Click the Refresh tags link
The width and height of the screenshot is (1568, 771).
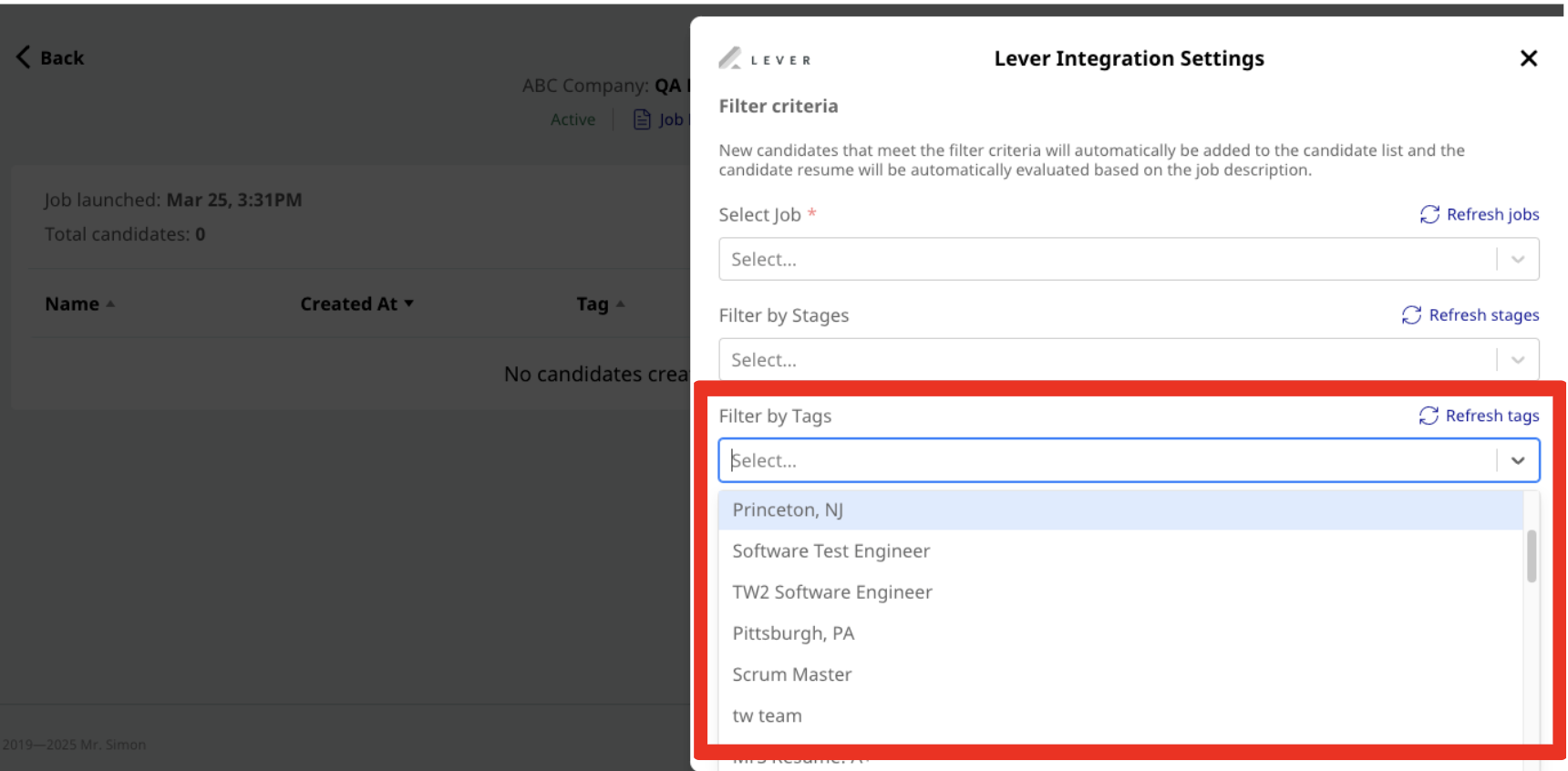click(x=1491, y=416)
